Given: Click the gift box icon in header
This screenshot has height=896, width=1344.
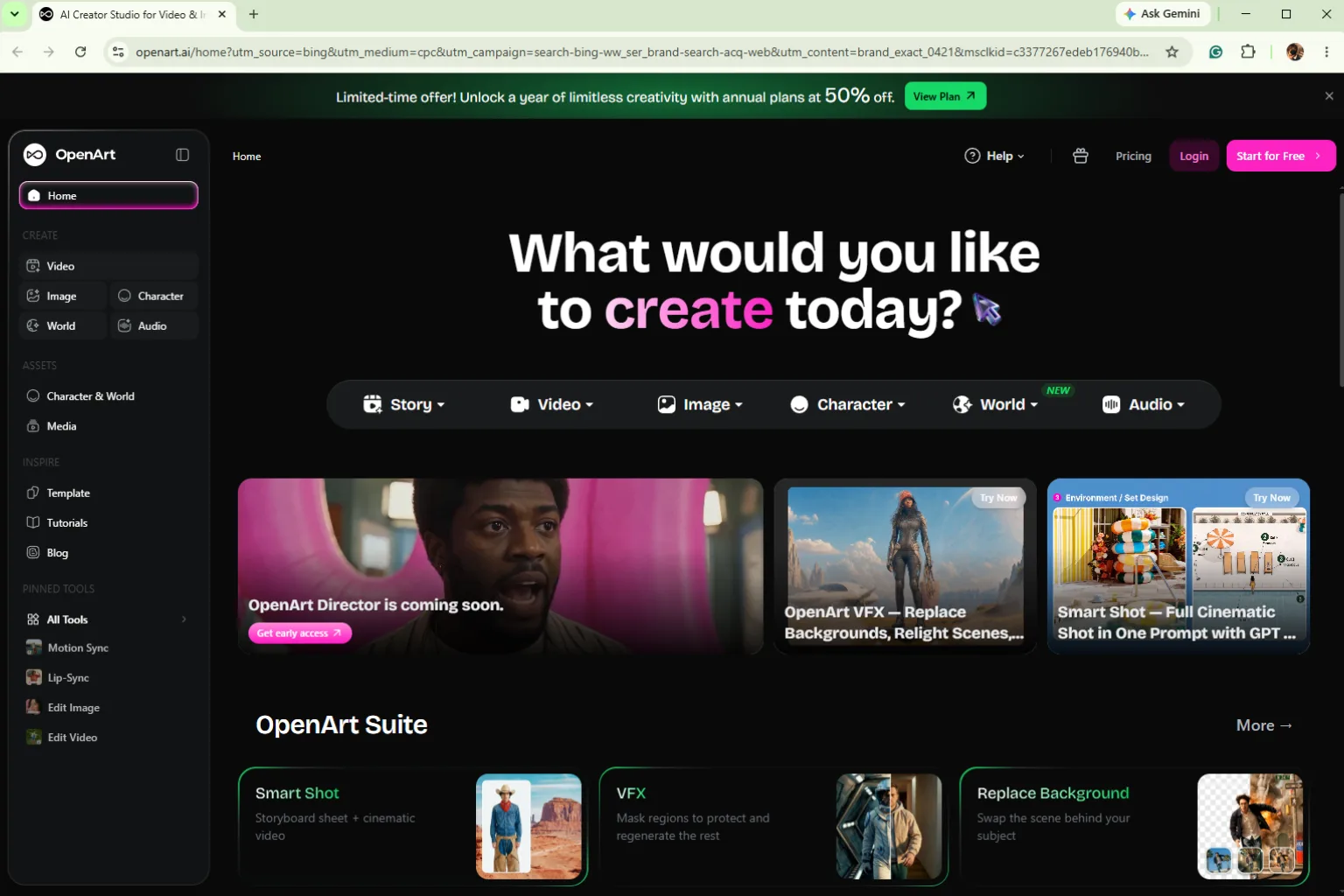Looking at the screenshot, I should tap(1081, 156).
